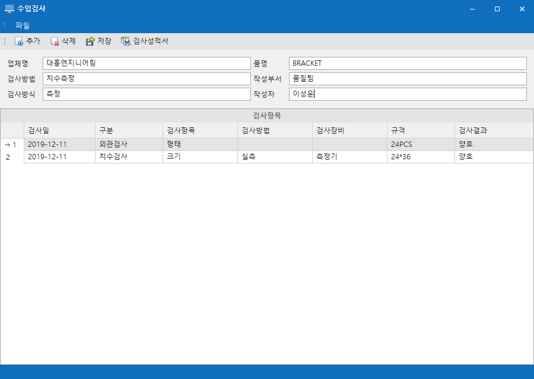Click the 구분 column header
This screenshot has height=379, width=534.
click(129, 130)
